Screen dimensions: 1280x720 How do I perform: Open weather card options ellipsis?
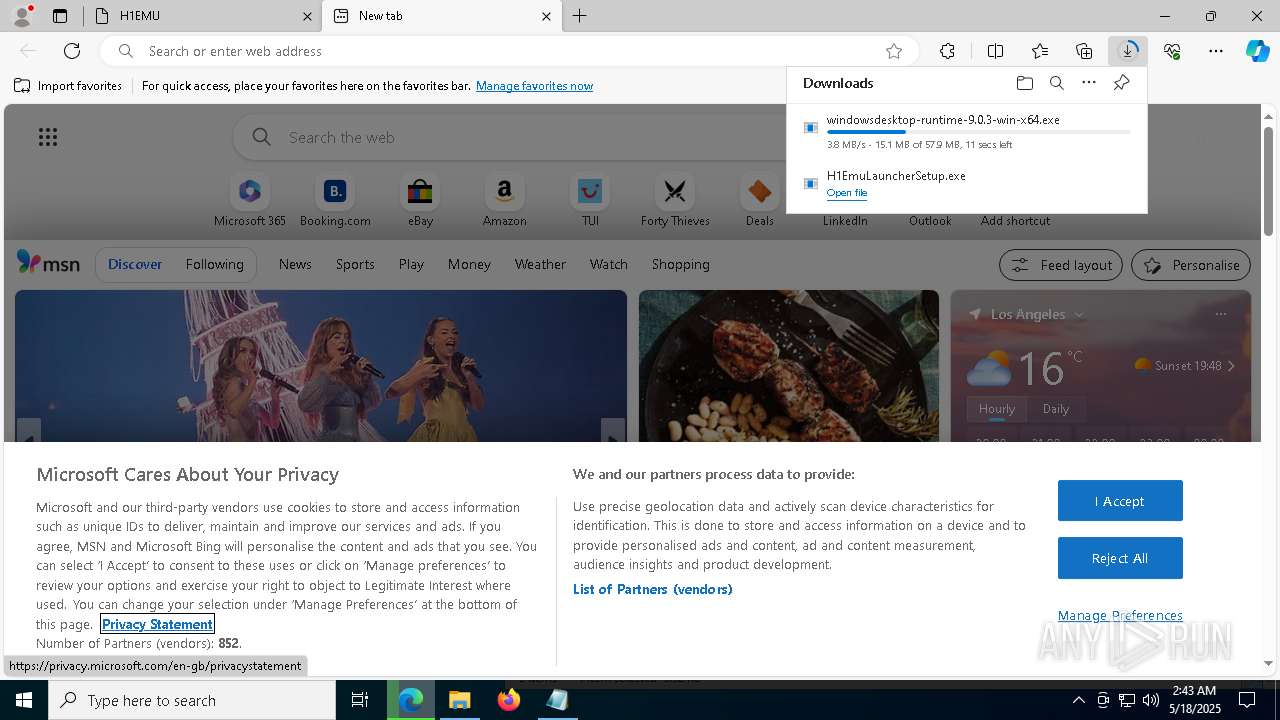click(x=1220, y=314)
